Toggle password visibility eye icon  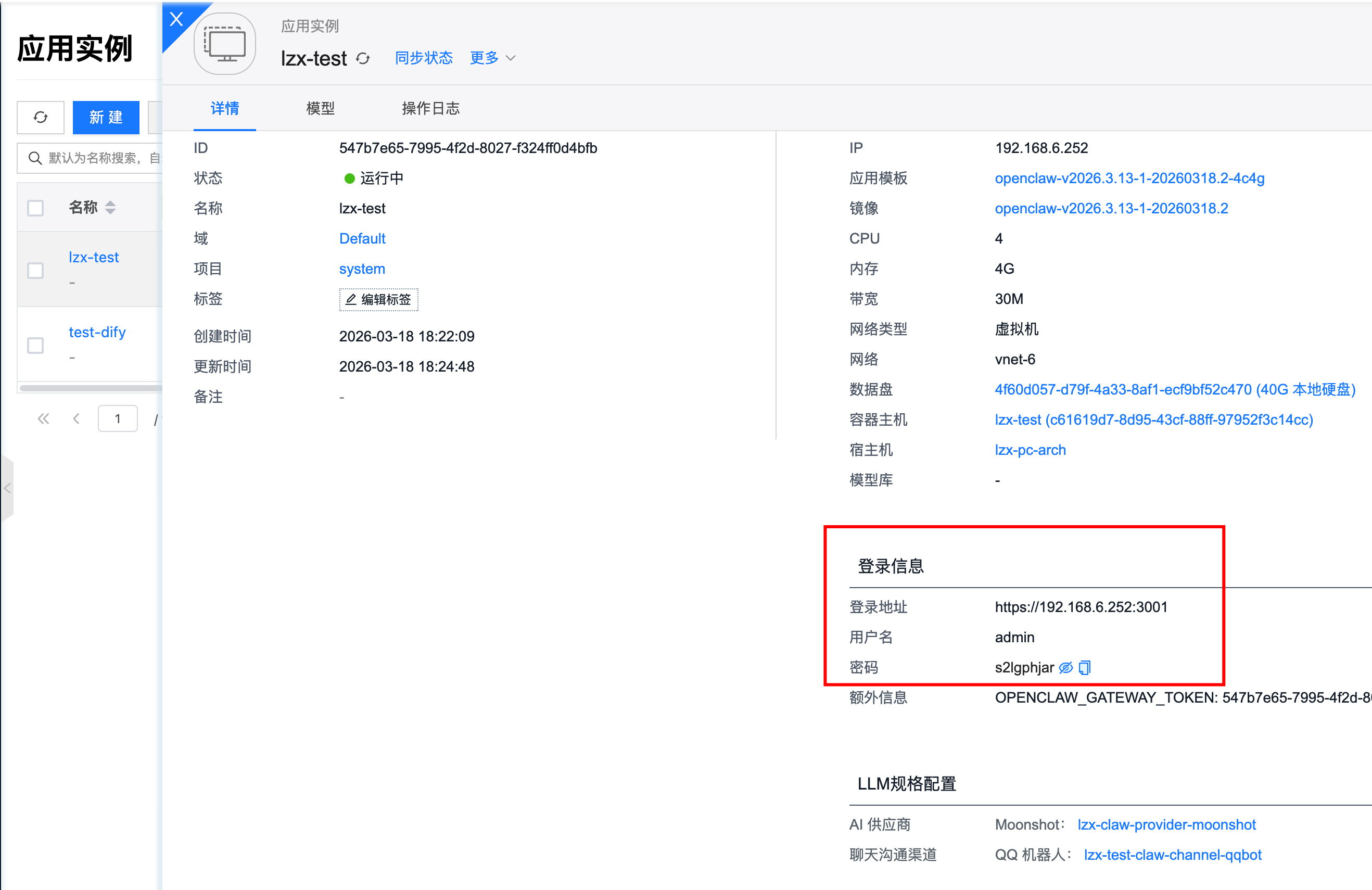(x=1065, y=667)
